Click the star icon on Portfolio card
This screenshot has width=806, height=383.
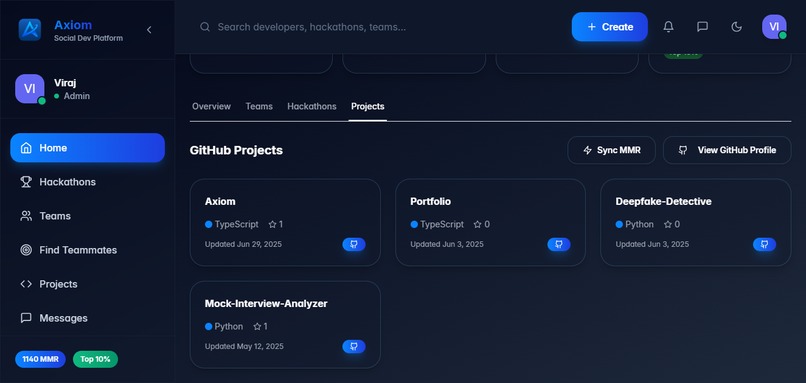click(x=478, y=224)
